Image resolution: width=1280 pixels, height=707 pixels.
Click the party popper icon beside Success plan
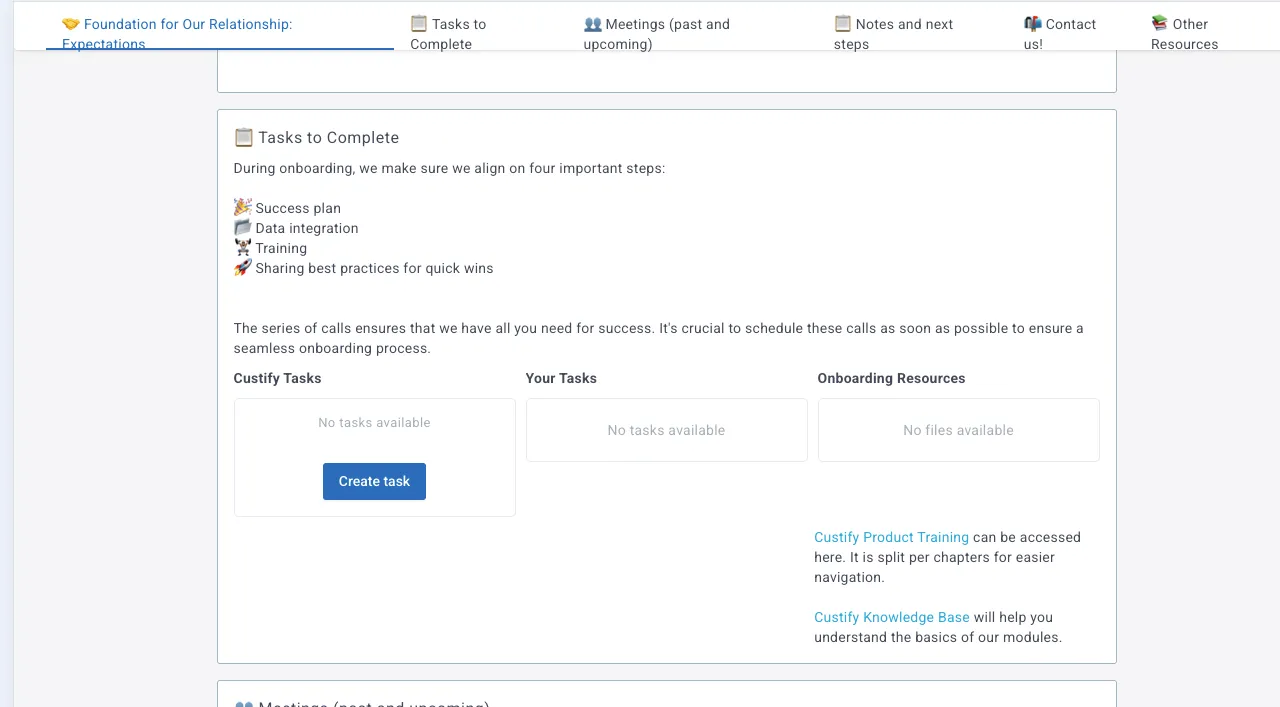point(243,208)
